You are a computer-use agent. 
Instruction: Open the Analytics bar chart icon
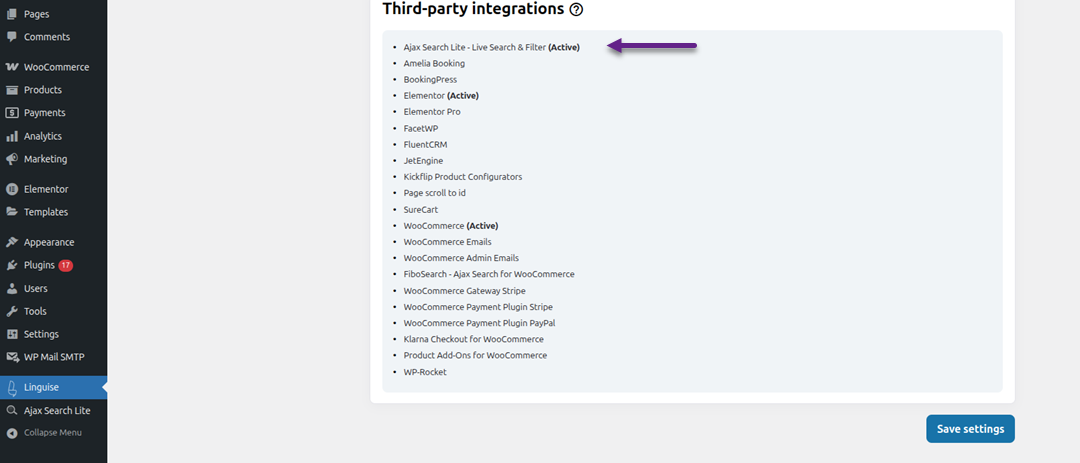[x=12, y=136]
